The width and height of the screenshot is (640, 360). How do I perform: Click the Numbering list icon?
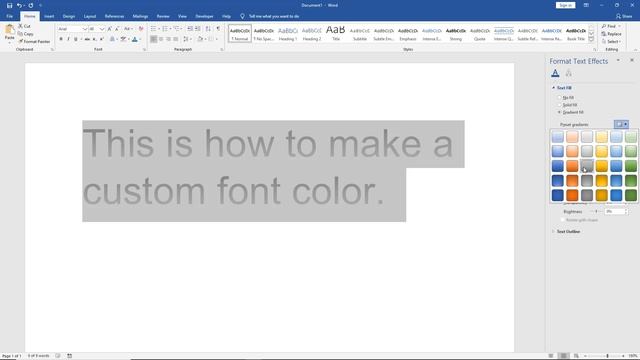pyautogui.click(x=165, y=29)
